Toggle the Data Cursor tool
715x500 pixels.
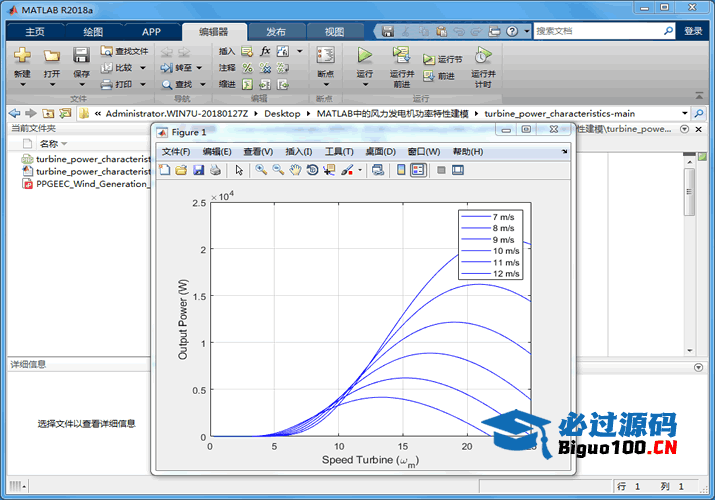(329, 170)
